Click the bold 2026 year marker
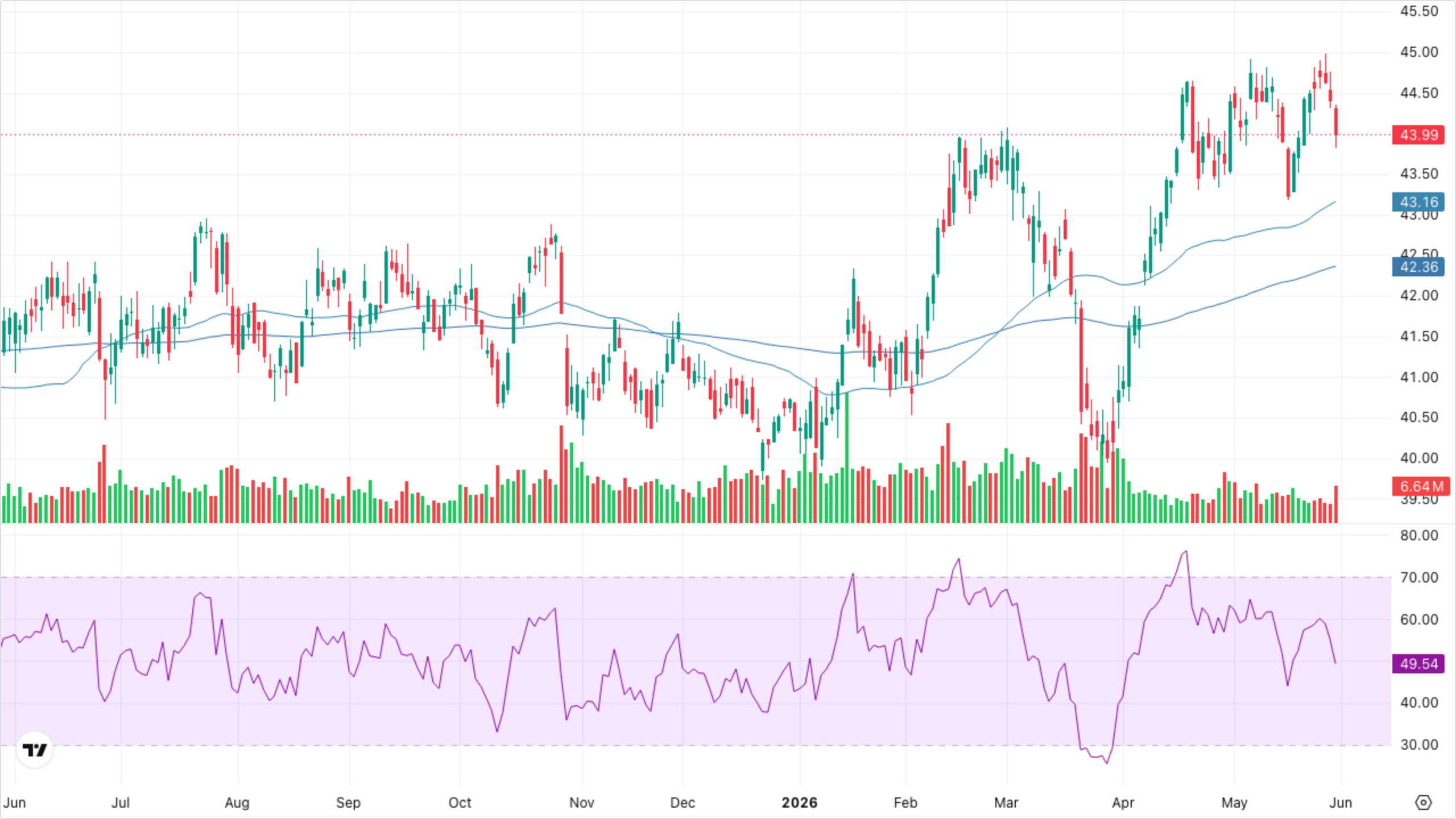This screenshot has width=1456, height=819. point(799,803)
